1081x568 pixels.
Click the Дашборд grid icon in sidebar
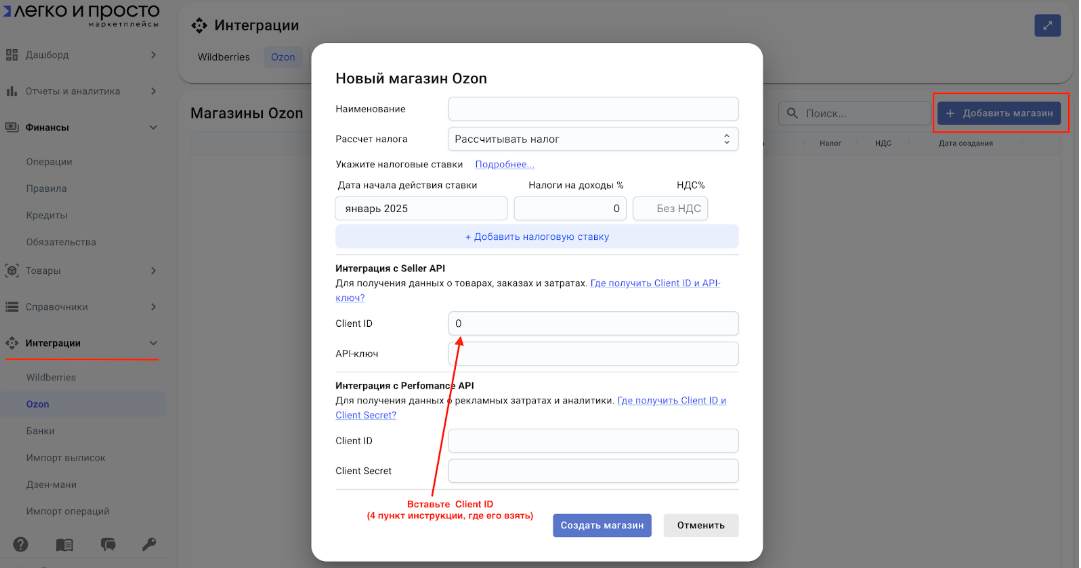[12, 54]
